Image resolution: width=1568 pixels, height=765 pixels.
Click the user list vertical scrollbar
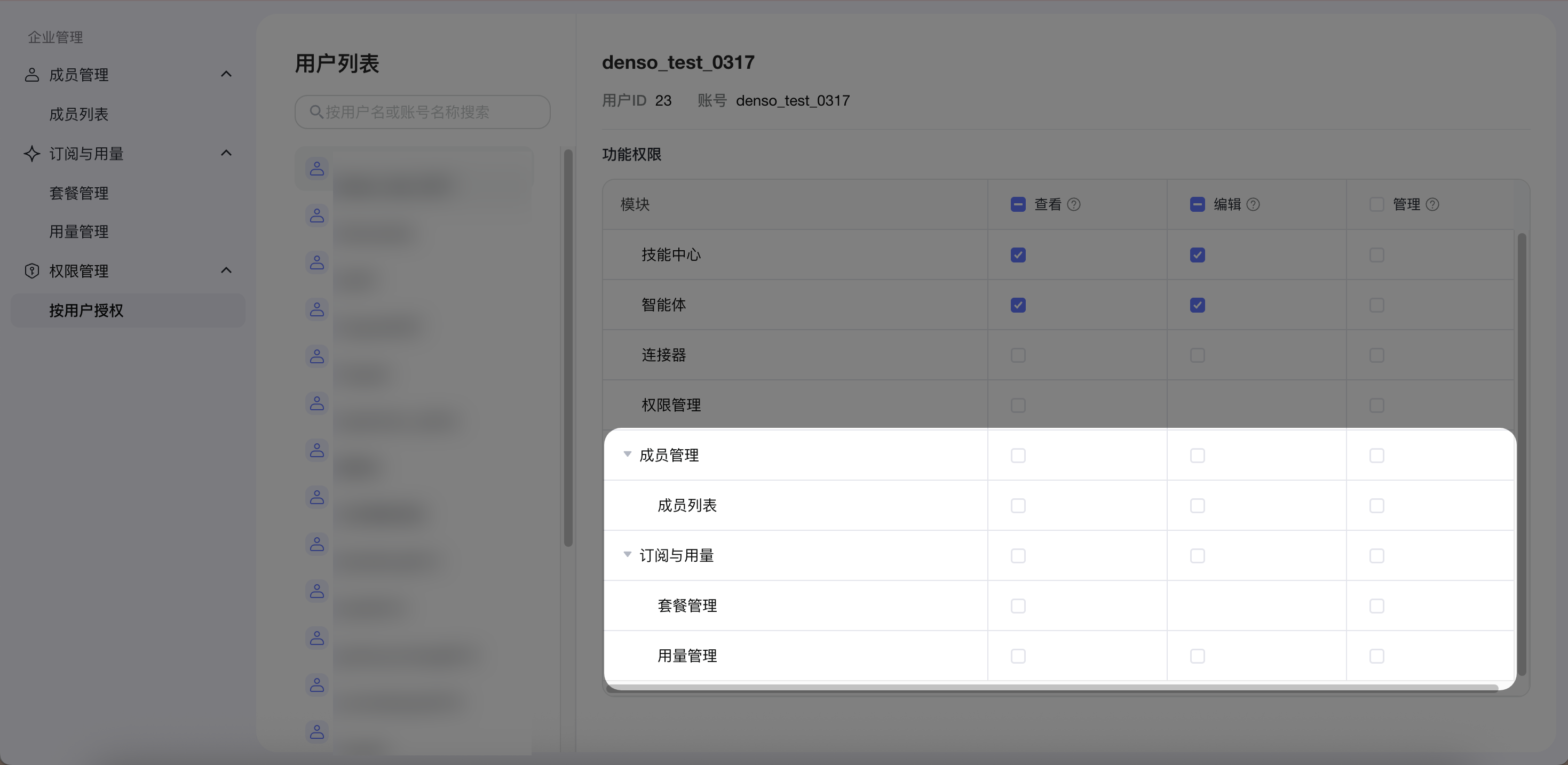tap(568, 348)
